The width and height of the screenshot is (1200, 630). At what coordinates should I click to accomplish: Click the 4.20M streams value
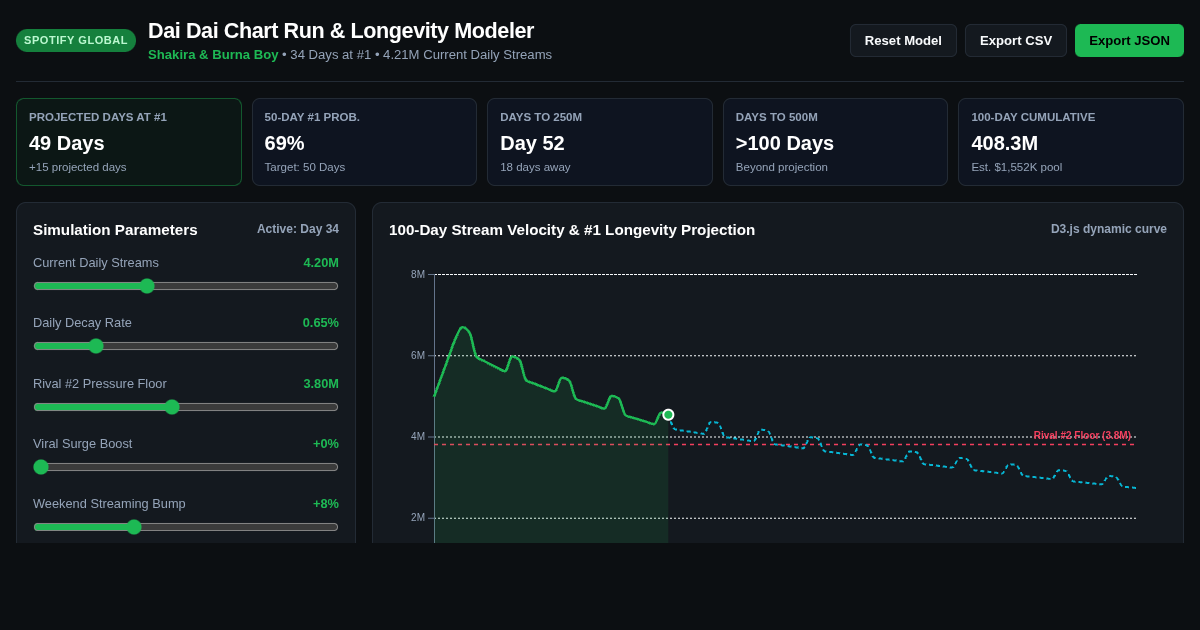pos(321,263)
